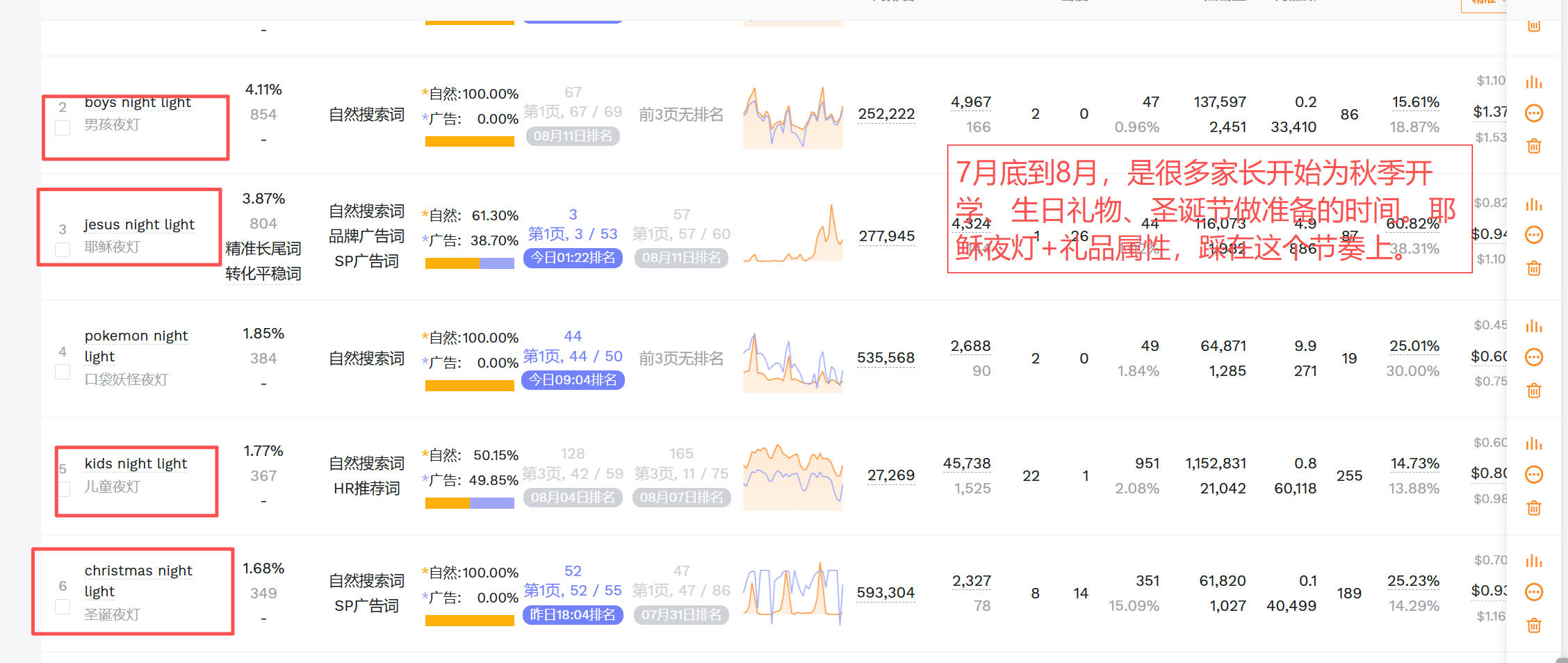Click traffic ratio bar in kids night light row

[x=470, y=503]
